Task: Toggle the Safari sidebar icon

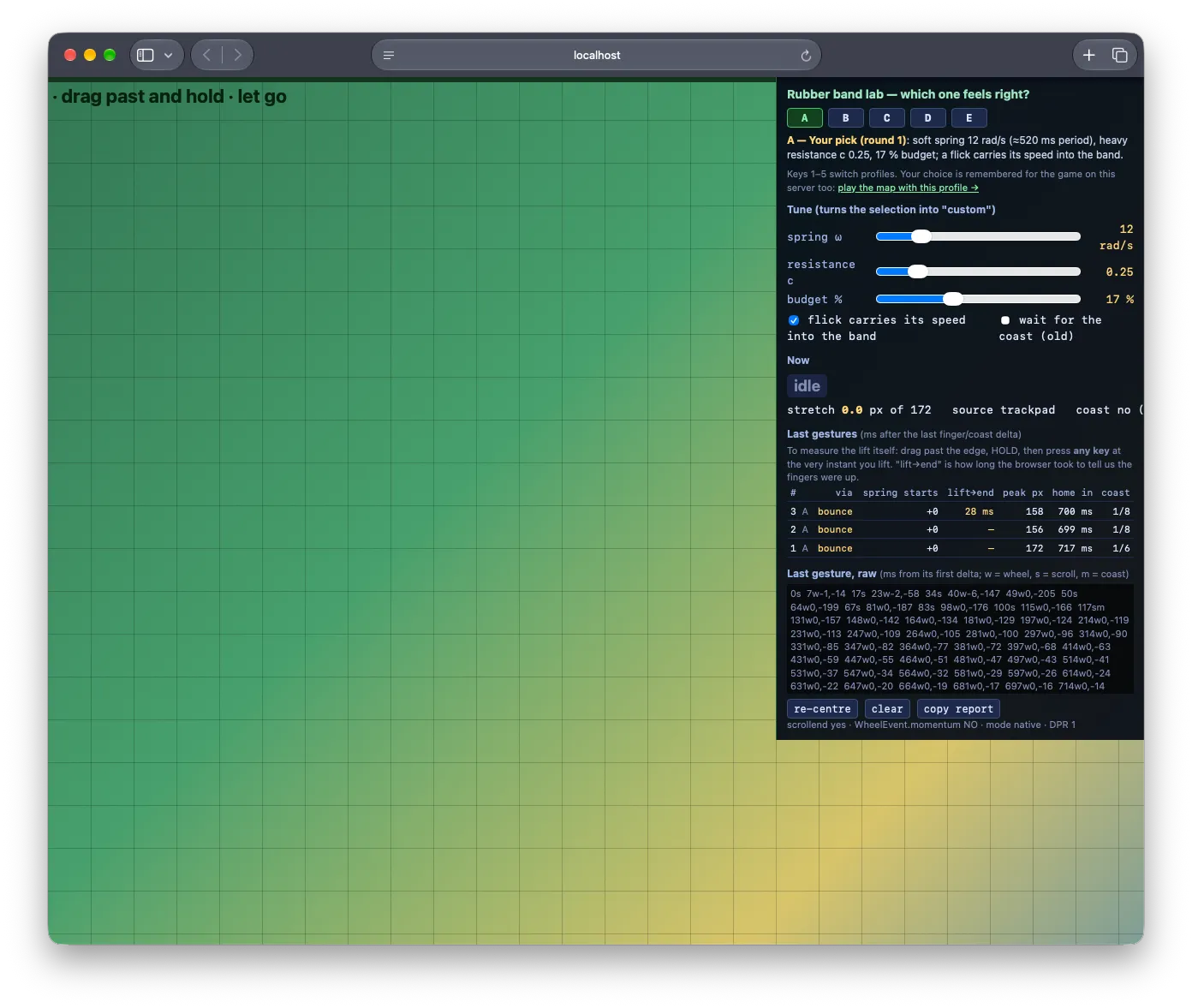Action: click(146, 55)
